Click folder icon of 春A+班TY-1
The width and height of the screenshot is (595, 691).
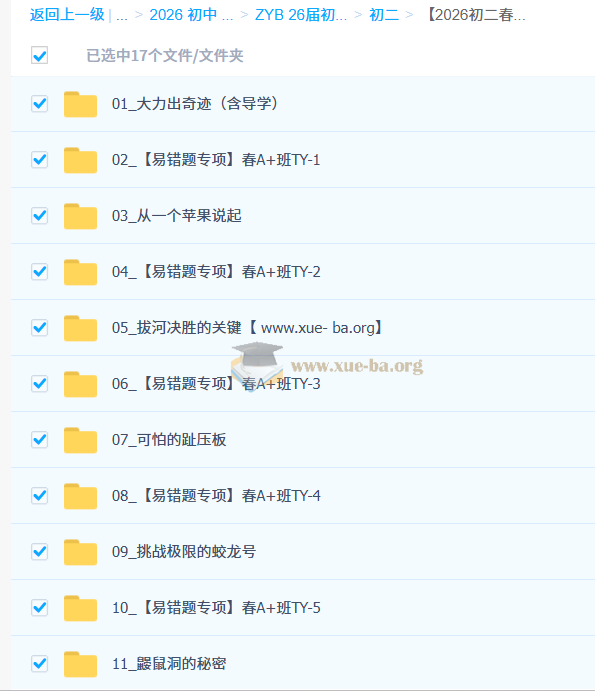[80, 160]
